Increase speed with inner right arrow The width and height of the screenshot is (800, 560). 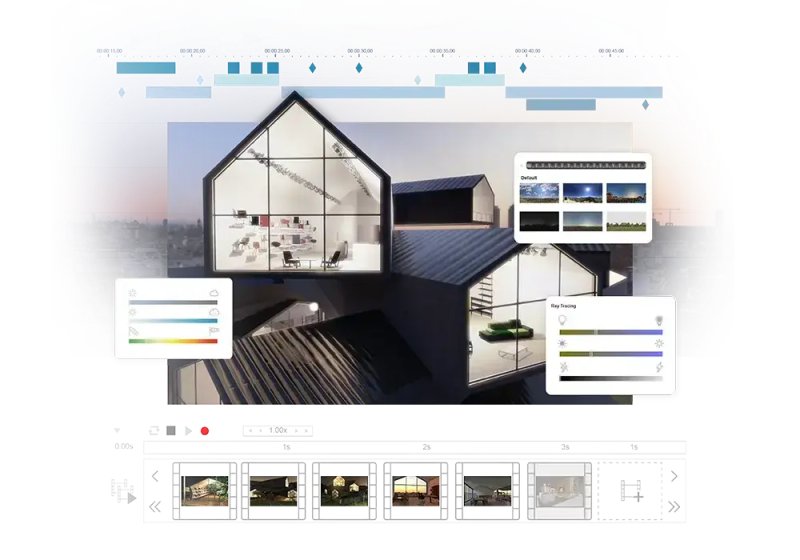click(x=296, y=430)
